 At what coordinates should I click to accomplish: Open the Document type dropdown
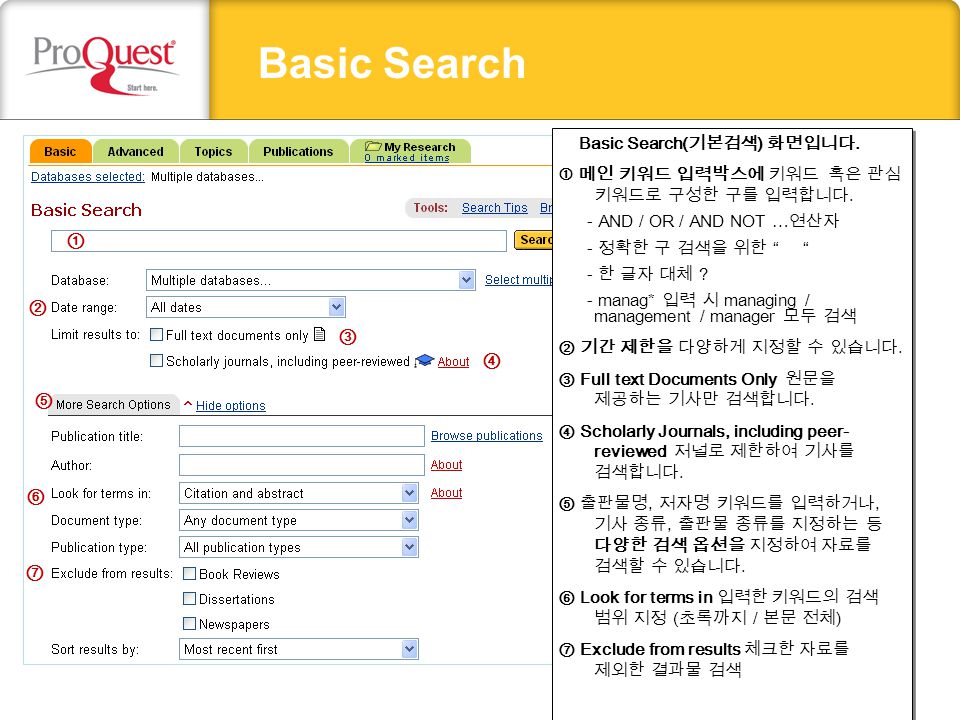click(x=299, y=520)
